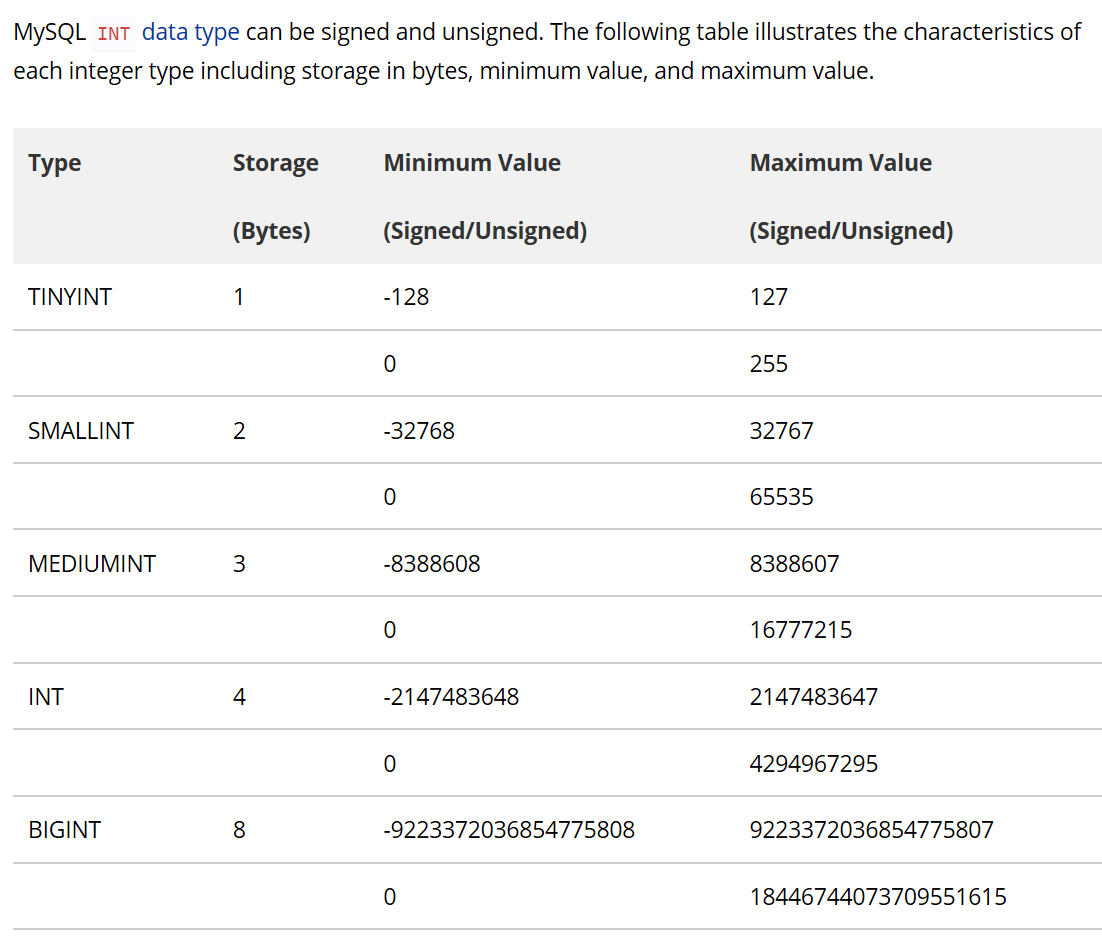Click the -9223372036854775808 minimum value cell
Image resolution: width=1102 pixels, height=937 pixels.
[509, 830]
